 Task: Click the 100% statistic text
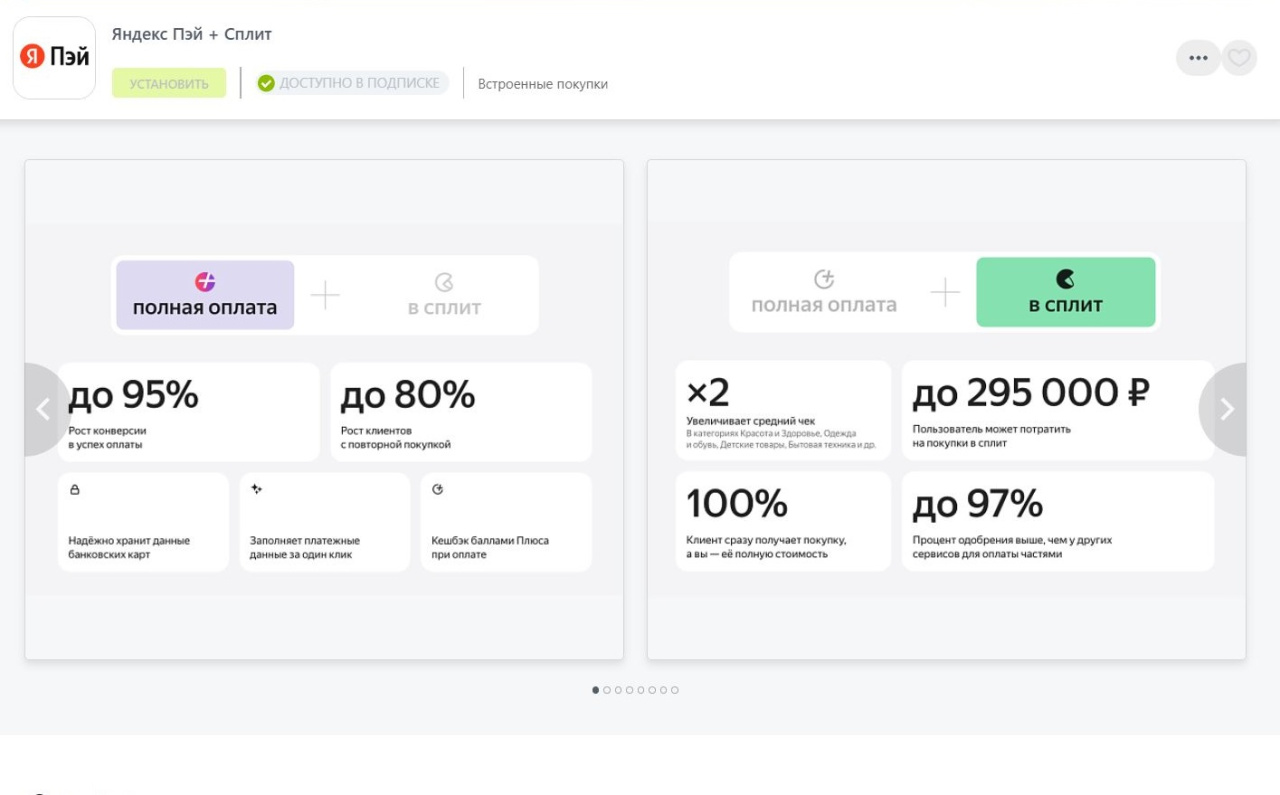pyautogui.click(x=737, y=504)
